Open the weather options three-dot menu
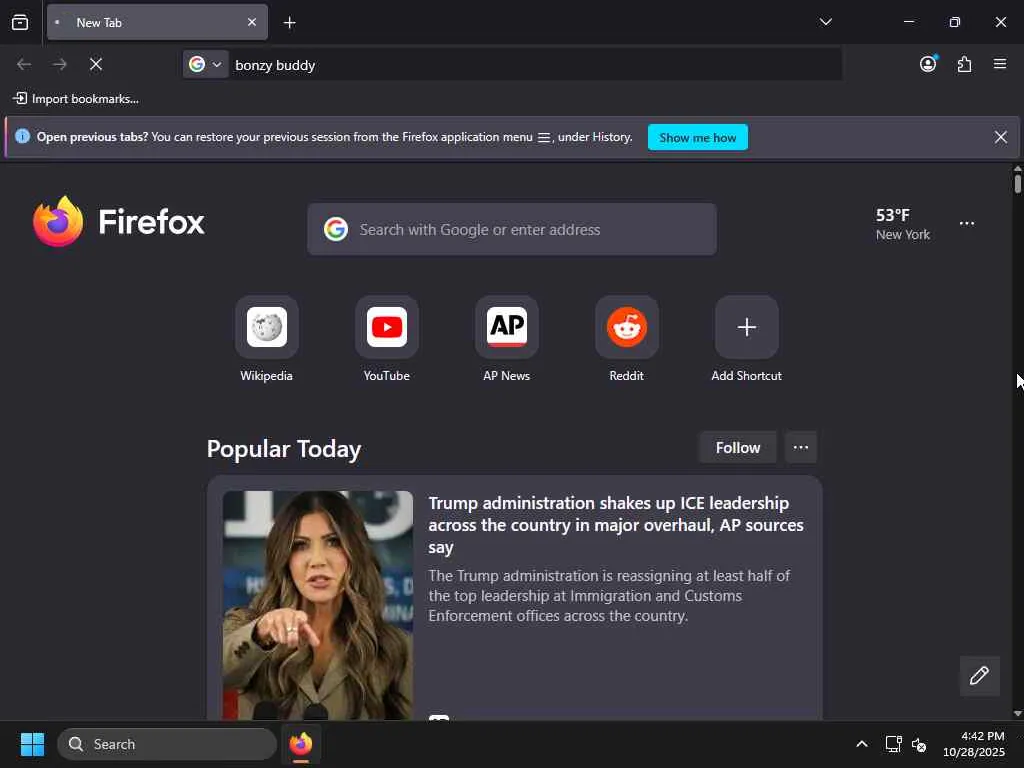 click(967, 223)
